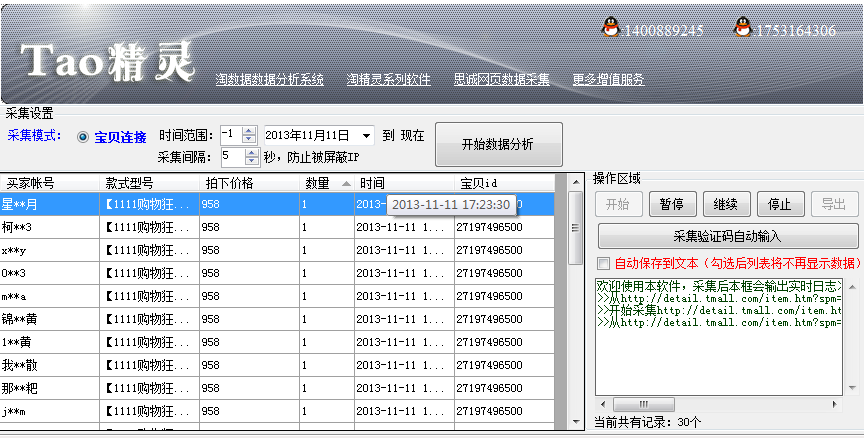Open 更多增值服务 link
The width and height of the screenshot is (864, 438).
(608, 80)
